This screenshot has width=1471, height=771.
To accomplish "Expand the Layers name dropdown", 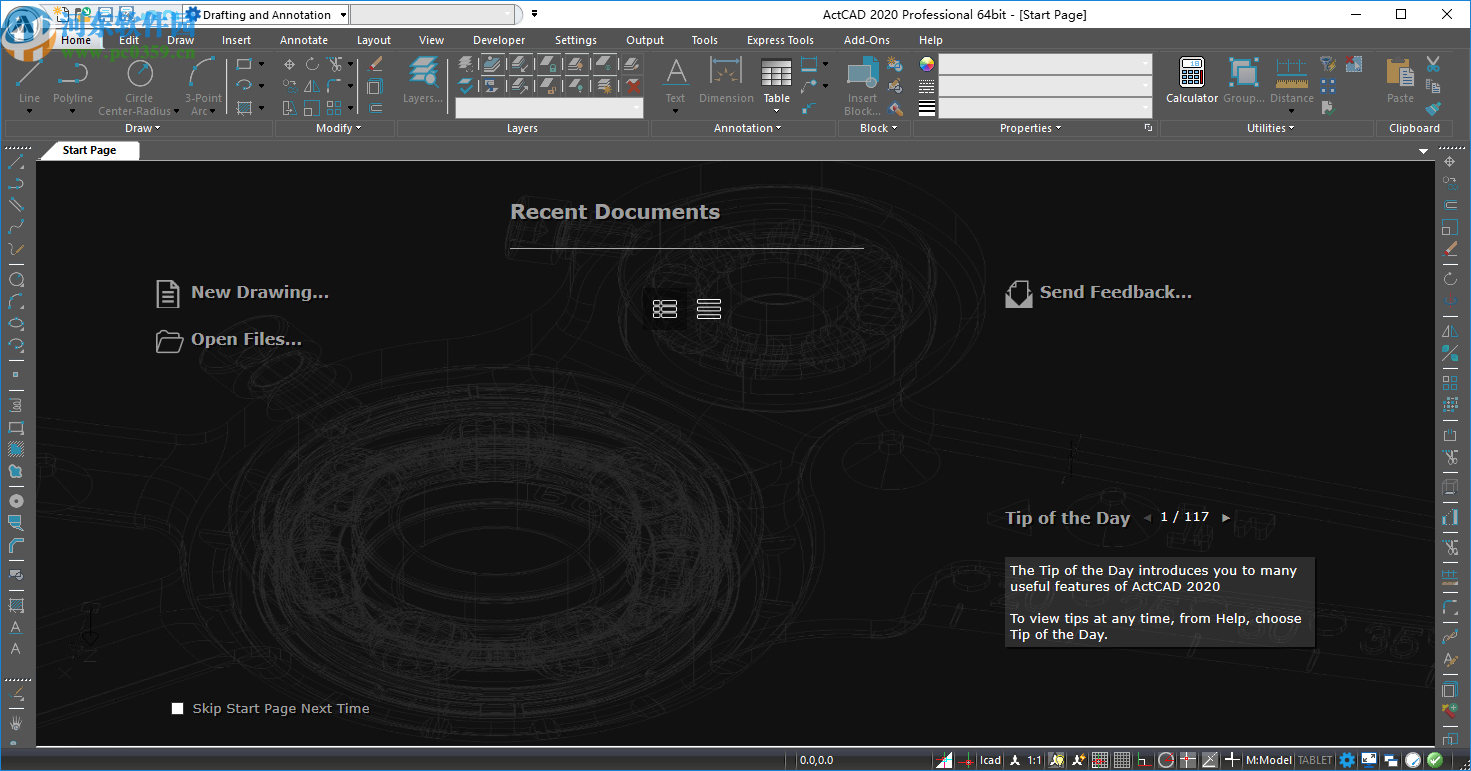I will pos(636,108).
